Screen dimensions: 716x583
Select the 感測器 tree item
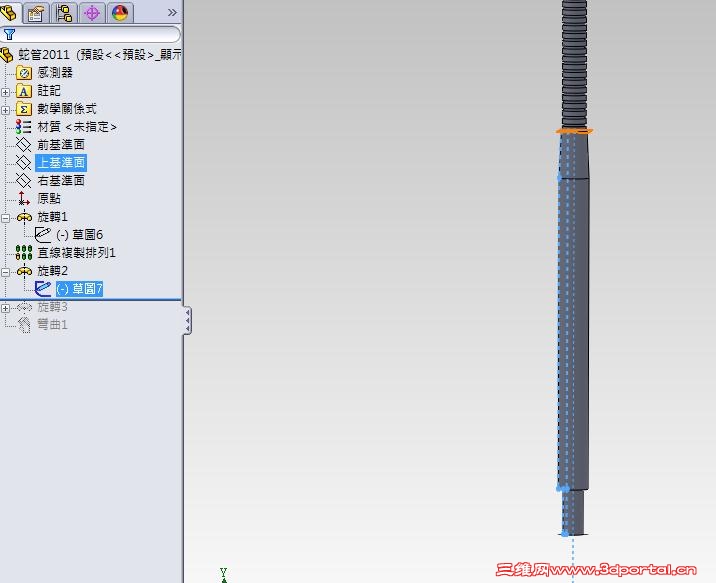click(x=55, y=73)
